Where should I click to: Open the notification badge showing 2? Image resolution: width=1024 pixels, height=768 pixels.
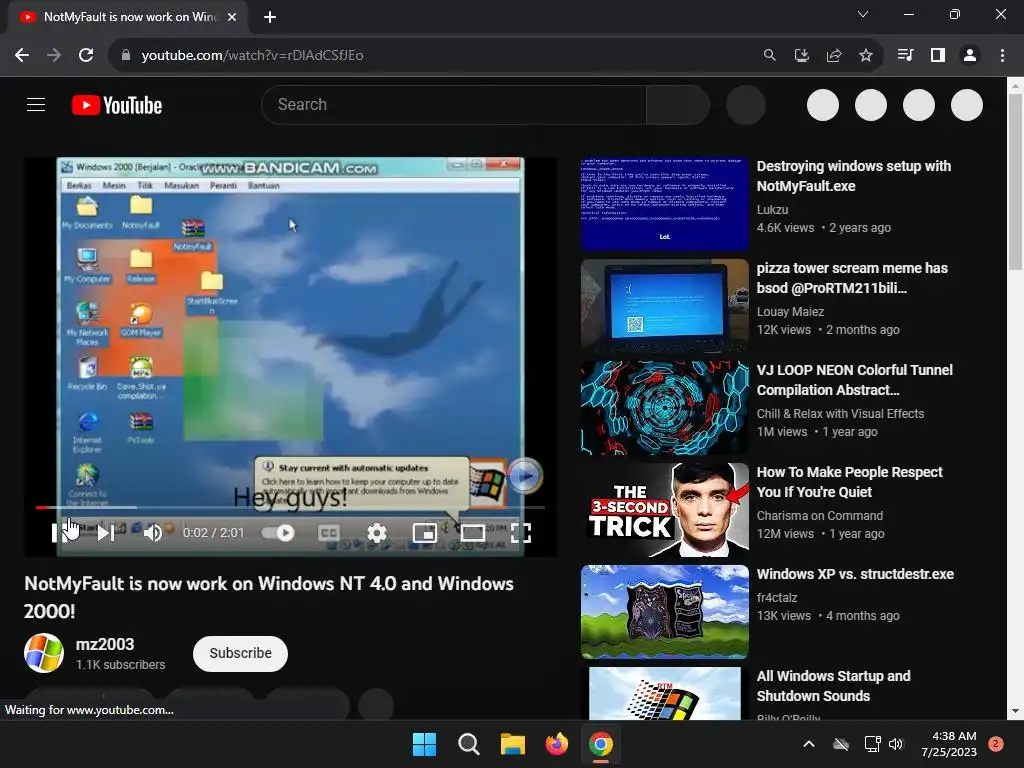(996, 744)
